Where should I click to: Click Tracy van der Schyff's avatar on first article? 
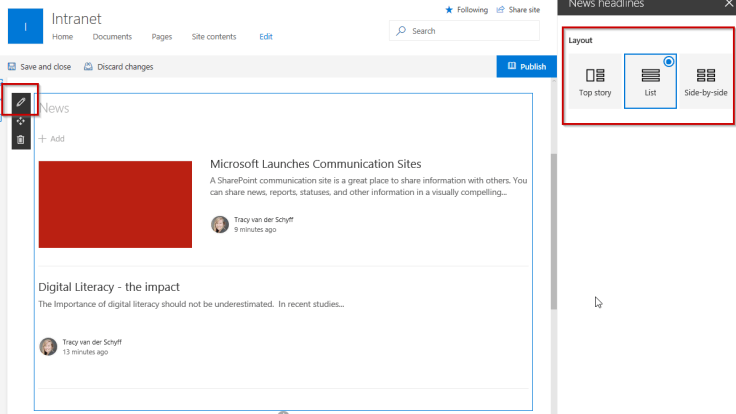[x=220, y=224]
